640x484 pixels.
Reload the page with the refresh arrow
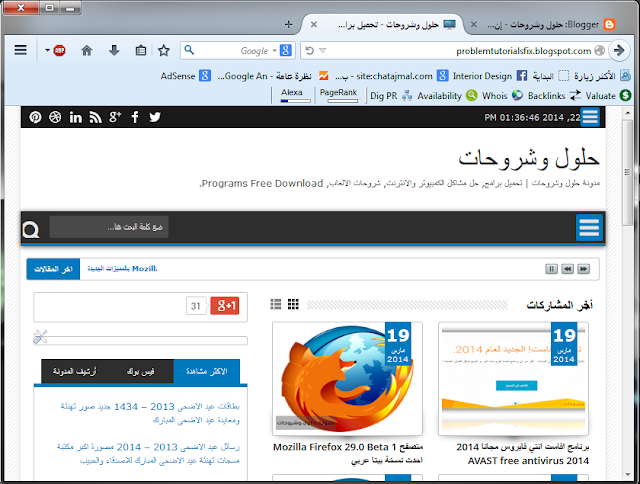[x=310, y=51]
